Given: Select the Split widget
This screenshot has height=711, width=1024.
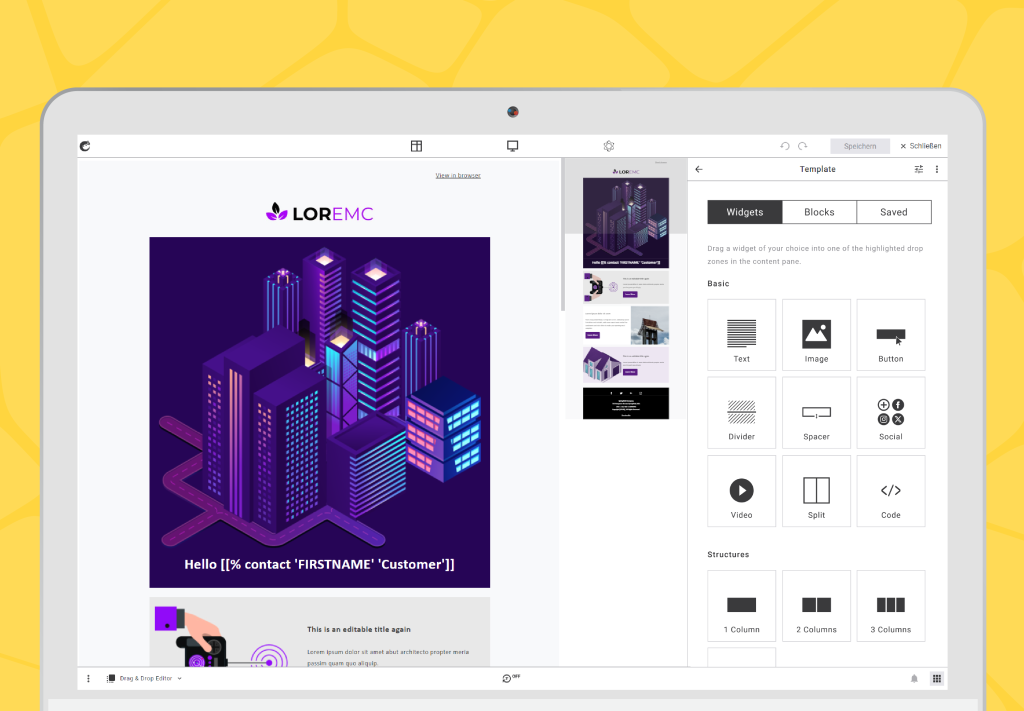Looking at the screenshot, I should [x=816, y=491].
